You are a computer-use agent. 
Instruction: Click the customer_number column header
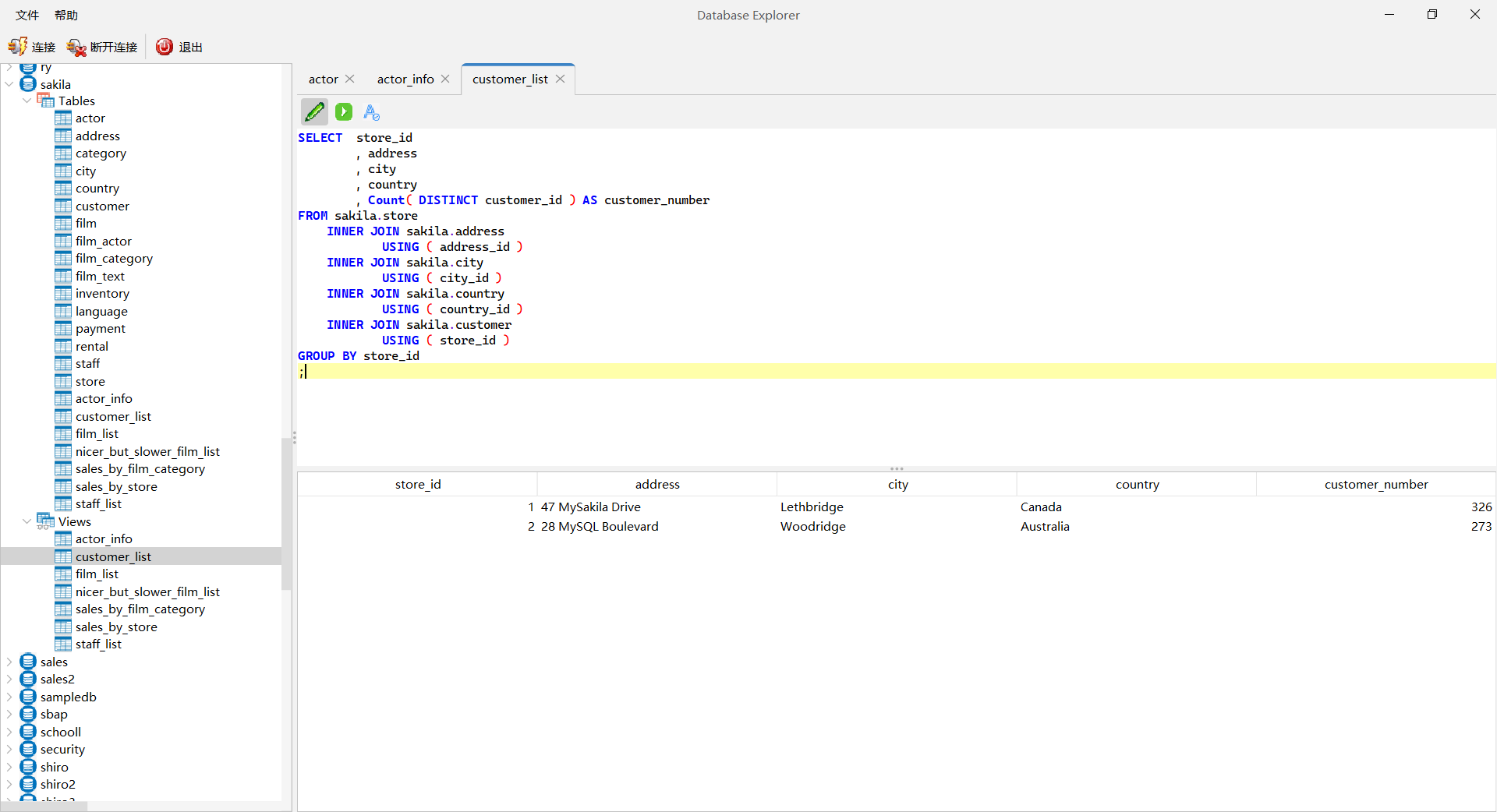click(1376, 484)
